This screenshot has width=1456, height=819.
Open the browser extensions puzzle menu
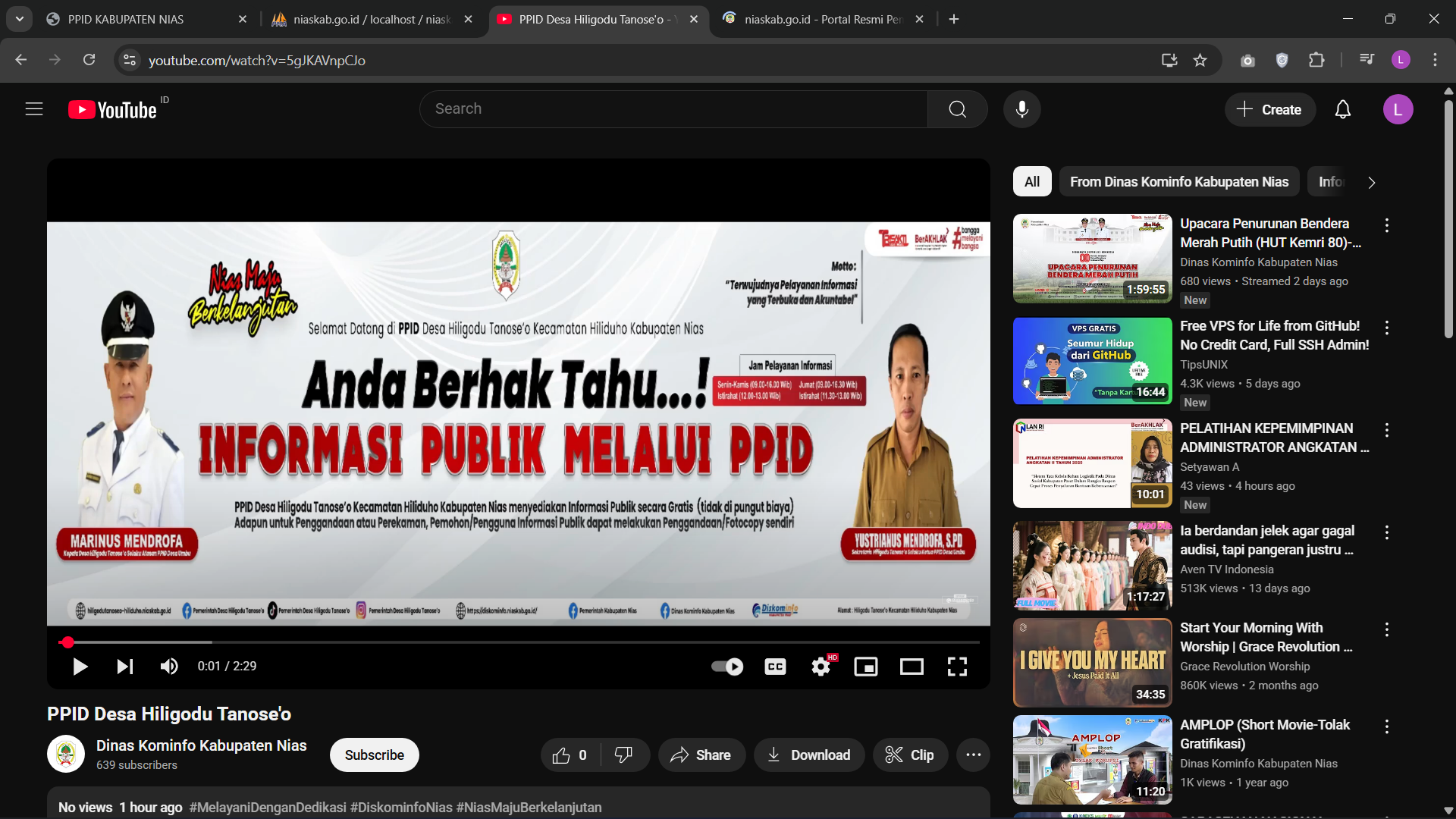[1317, 60]
